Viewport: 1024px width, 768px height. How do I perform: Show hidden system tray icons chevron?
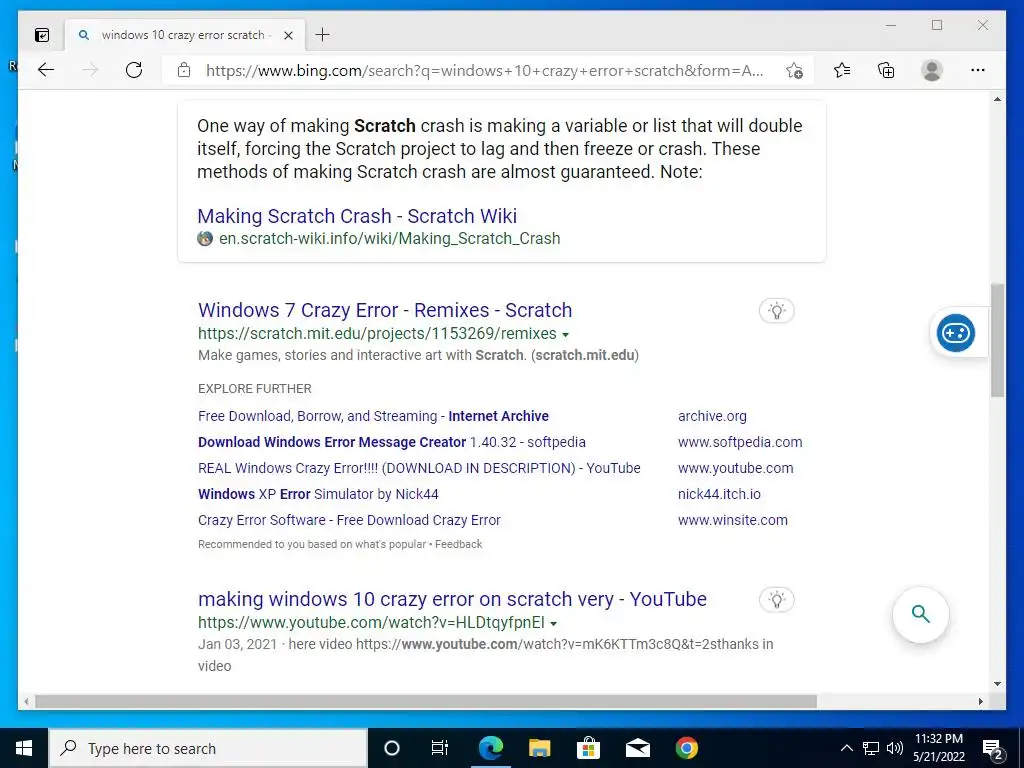pyautogui.click(x=846, y=748)
